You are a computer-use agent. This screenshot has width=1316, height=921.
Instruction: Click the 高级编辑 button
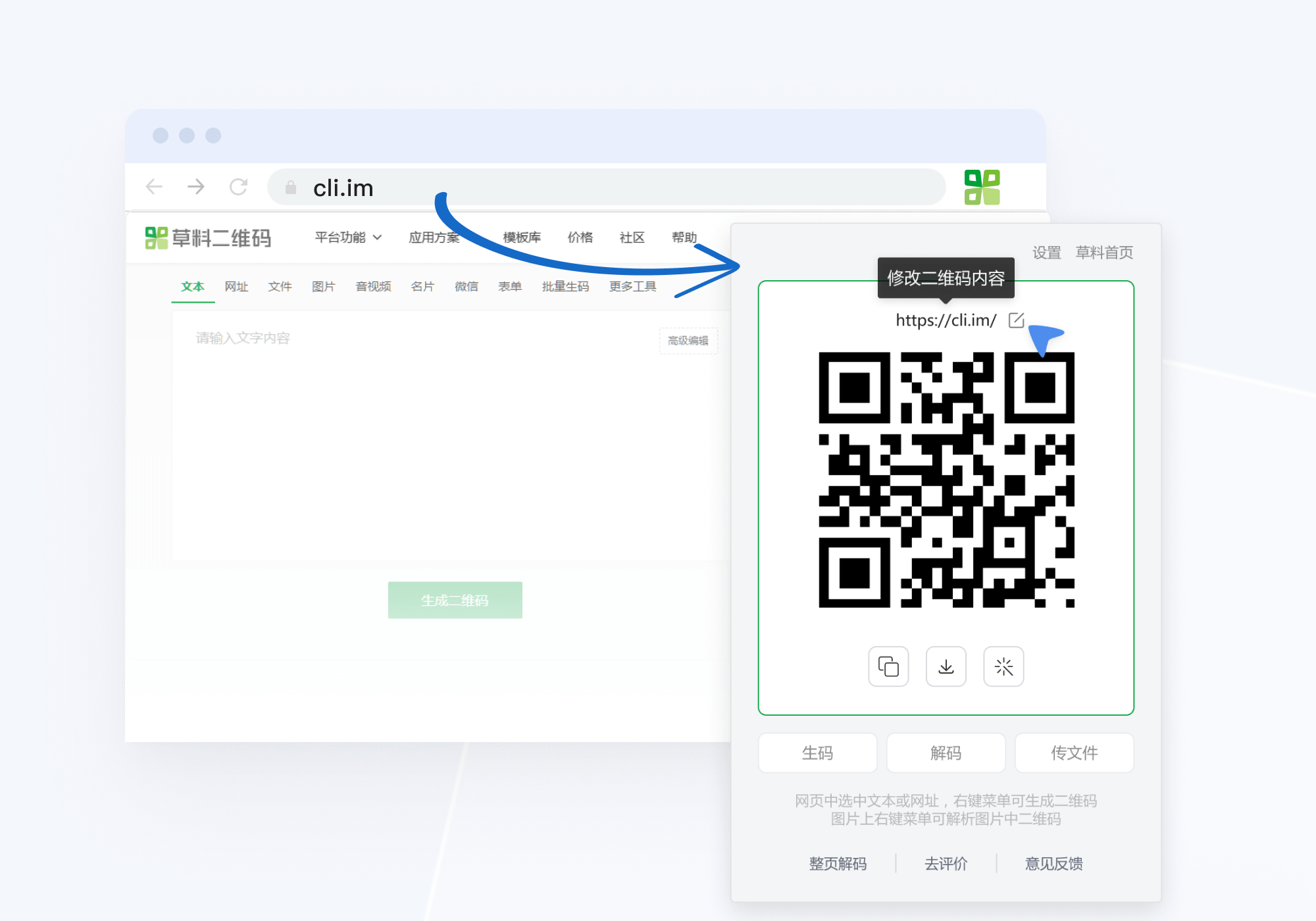(688, 341)
